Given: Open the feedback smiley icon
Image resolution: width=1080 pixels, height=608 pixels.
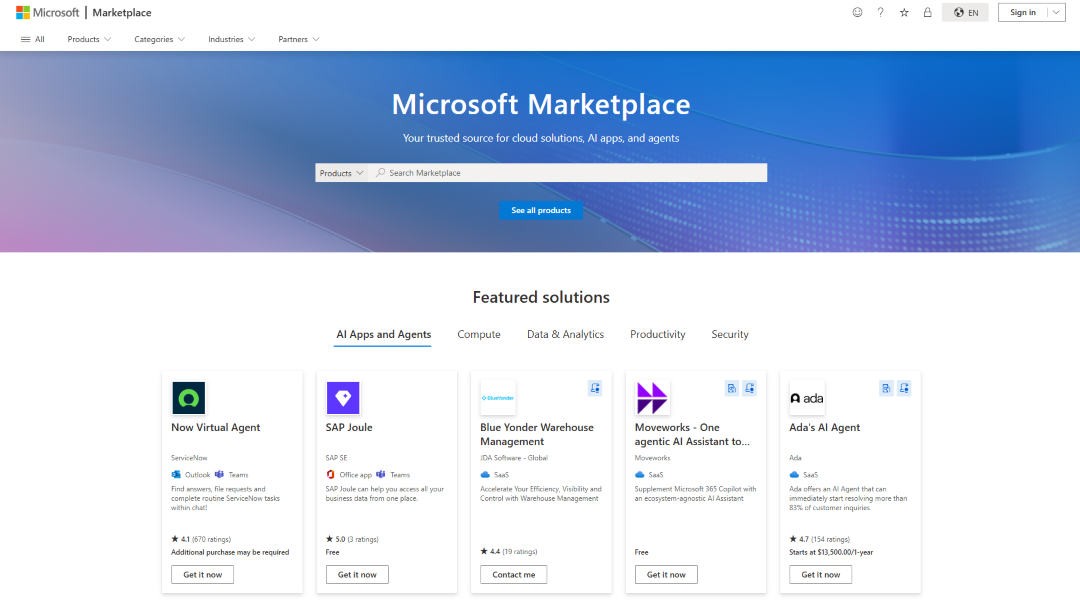Looking at the screenshot, I should point(857,12).
